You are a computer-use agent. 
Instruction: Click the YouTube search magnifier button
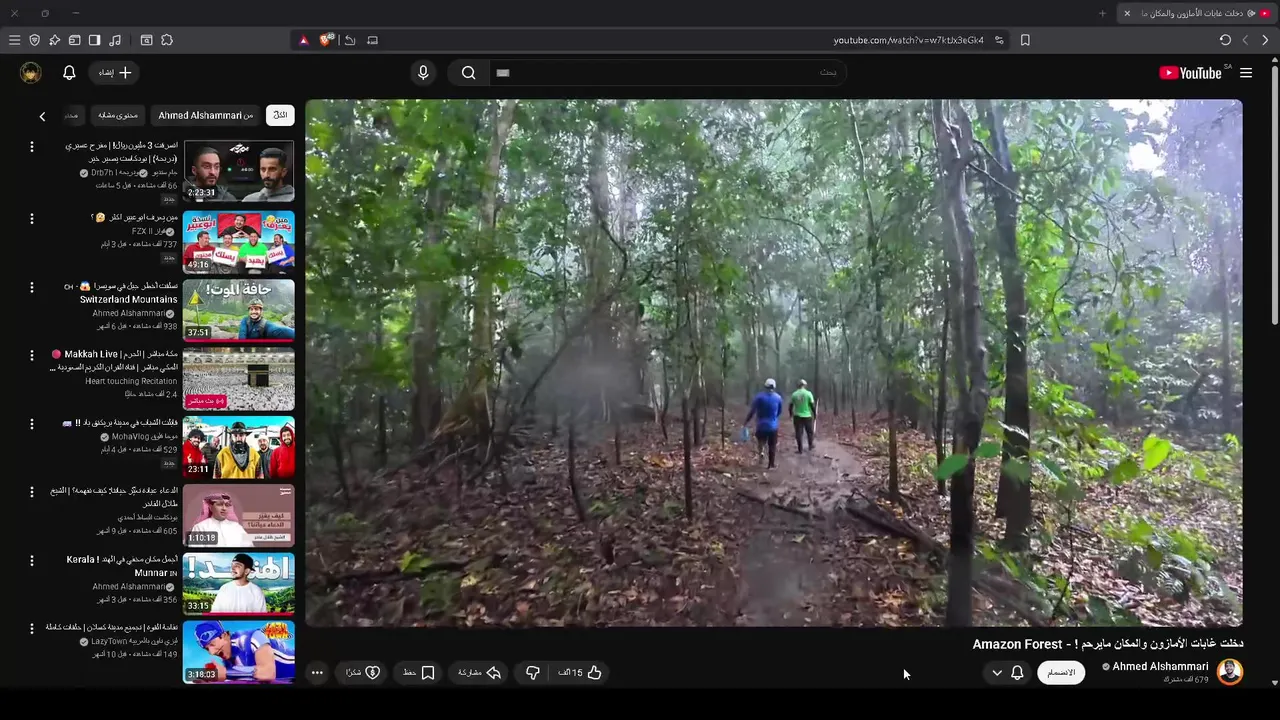[468, 72]
